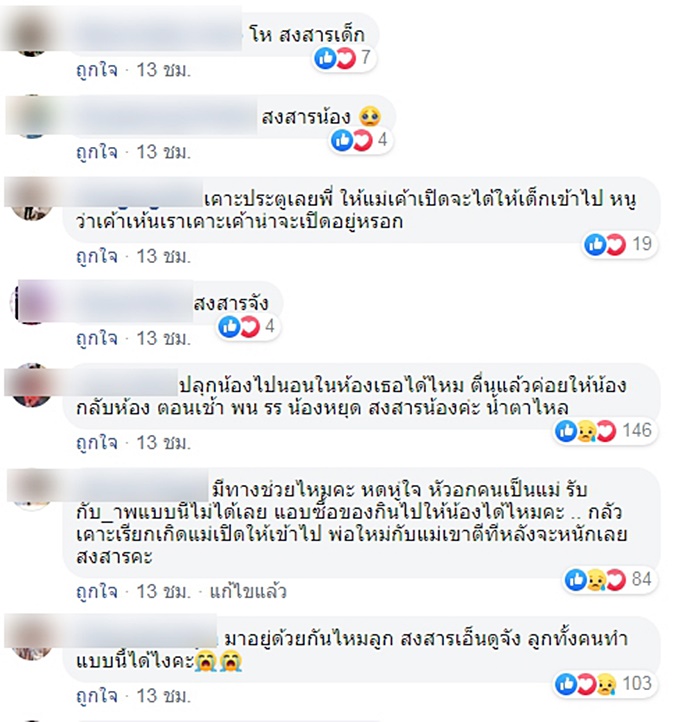View the 146 reactions icon cluster
This screenshot has height=722, width=700.
point(605,431)
